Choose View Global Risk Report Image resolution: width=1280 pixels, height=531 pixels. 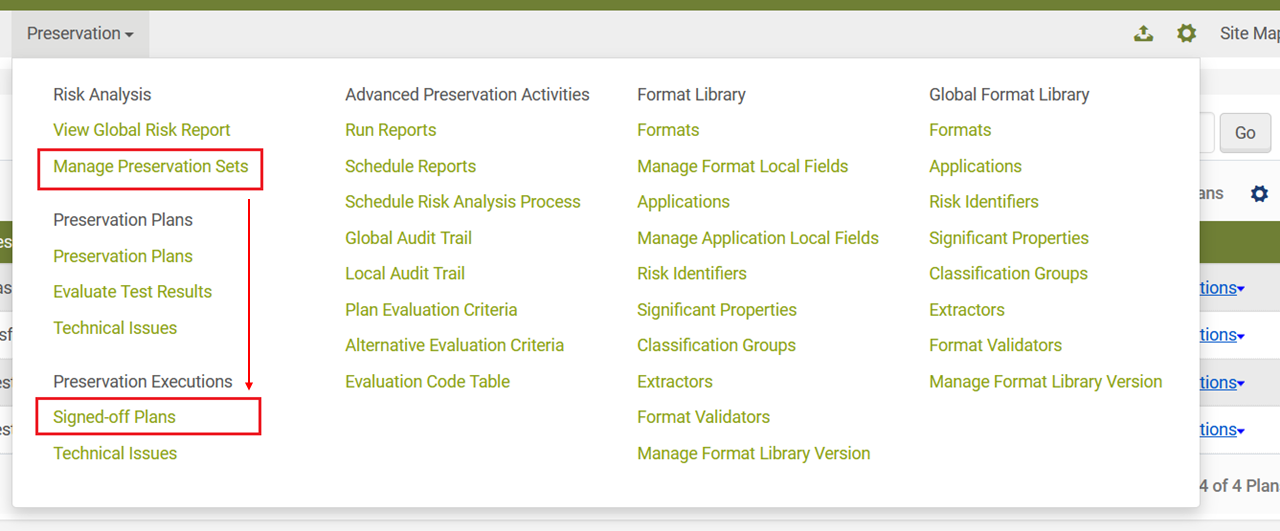point(141,130)
